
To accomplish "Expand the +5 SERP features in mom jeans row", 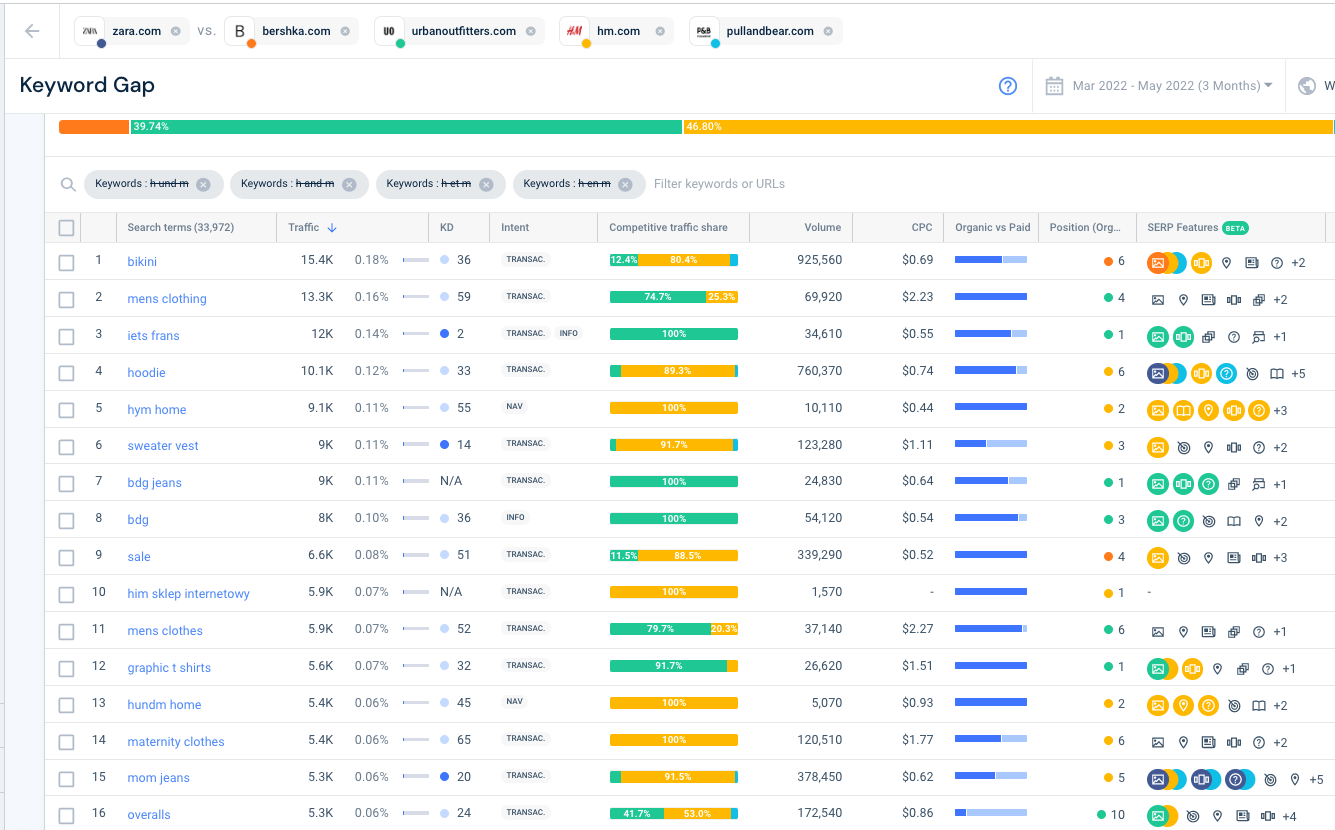I will coord(1316,780).
